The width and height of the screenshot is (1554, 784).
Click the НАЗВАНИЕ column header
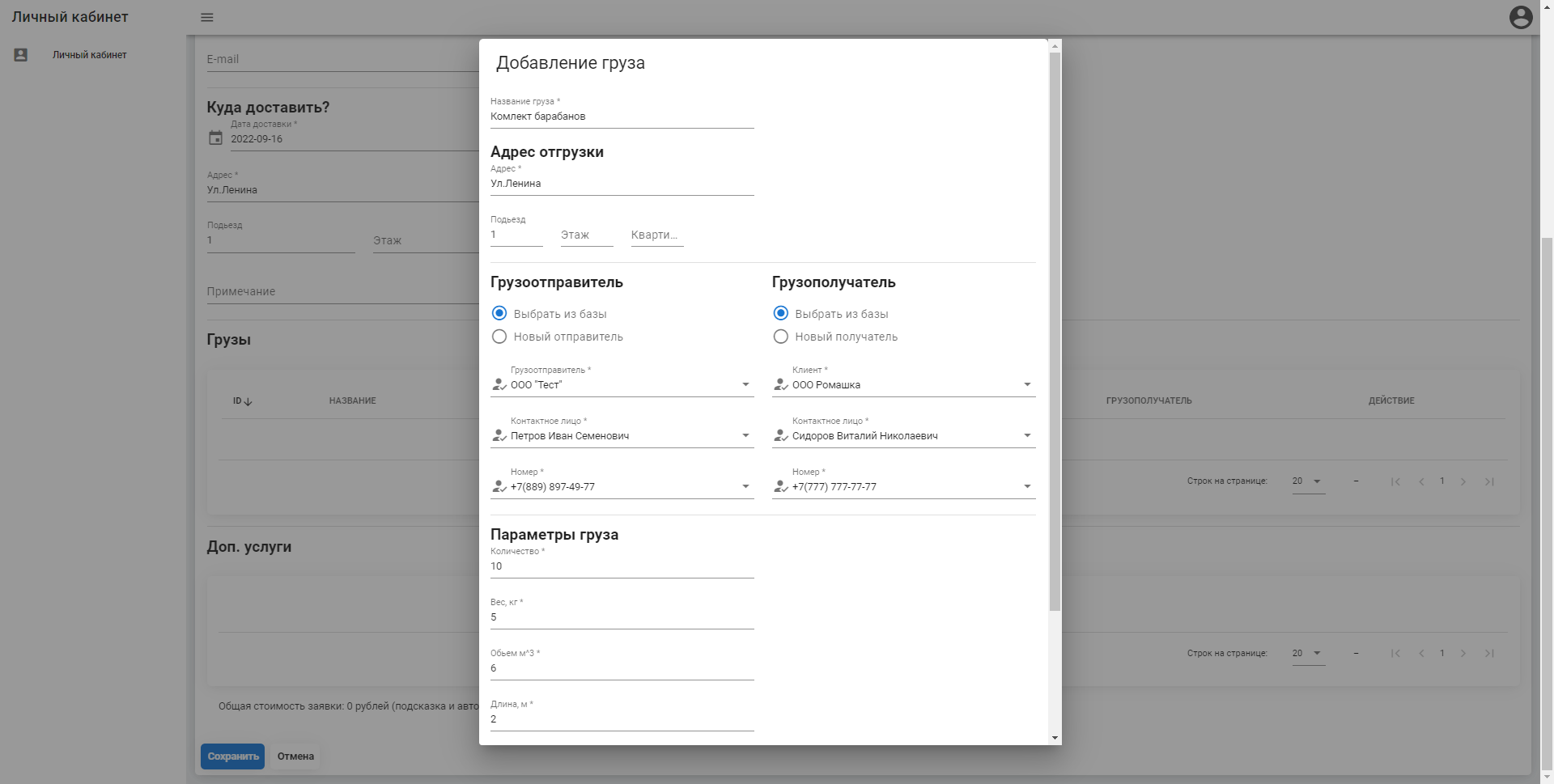point(353,401)
